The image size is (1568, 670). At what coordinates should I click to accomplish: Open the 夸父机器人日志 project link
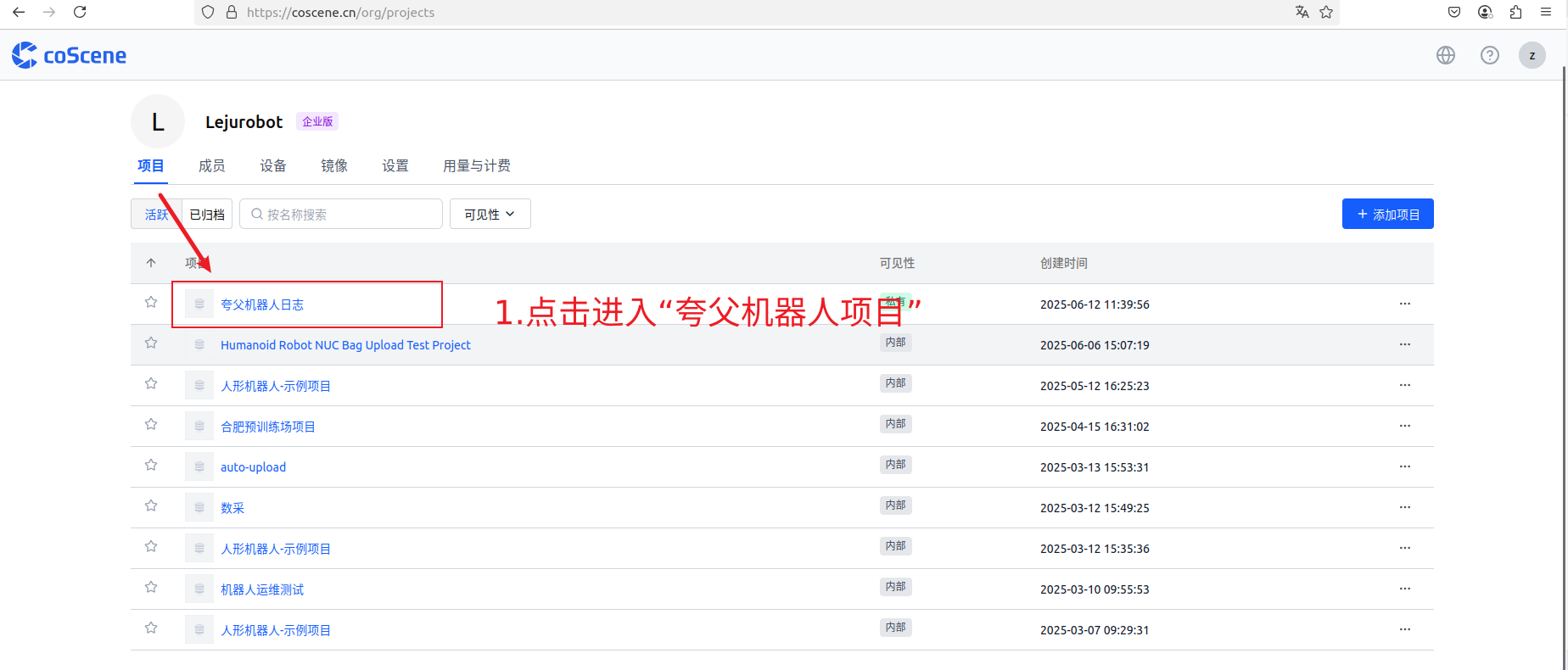click(261, 304)
